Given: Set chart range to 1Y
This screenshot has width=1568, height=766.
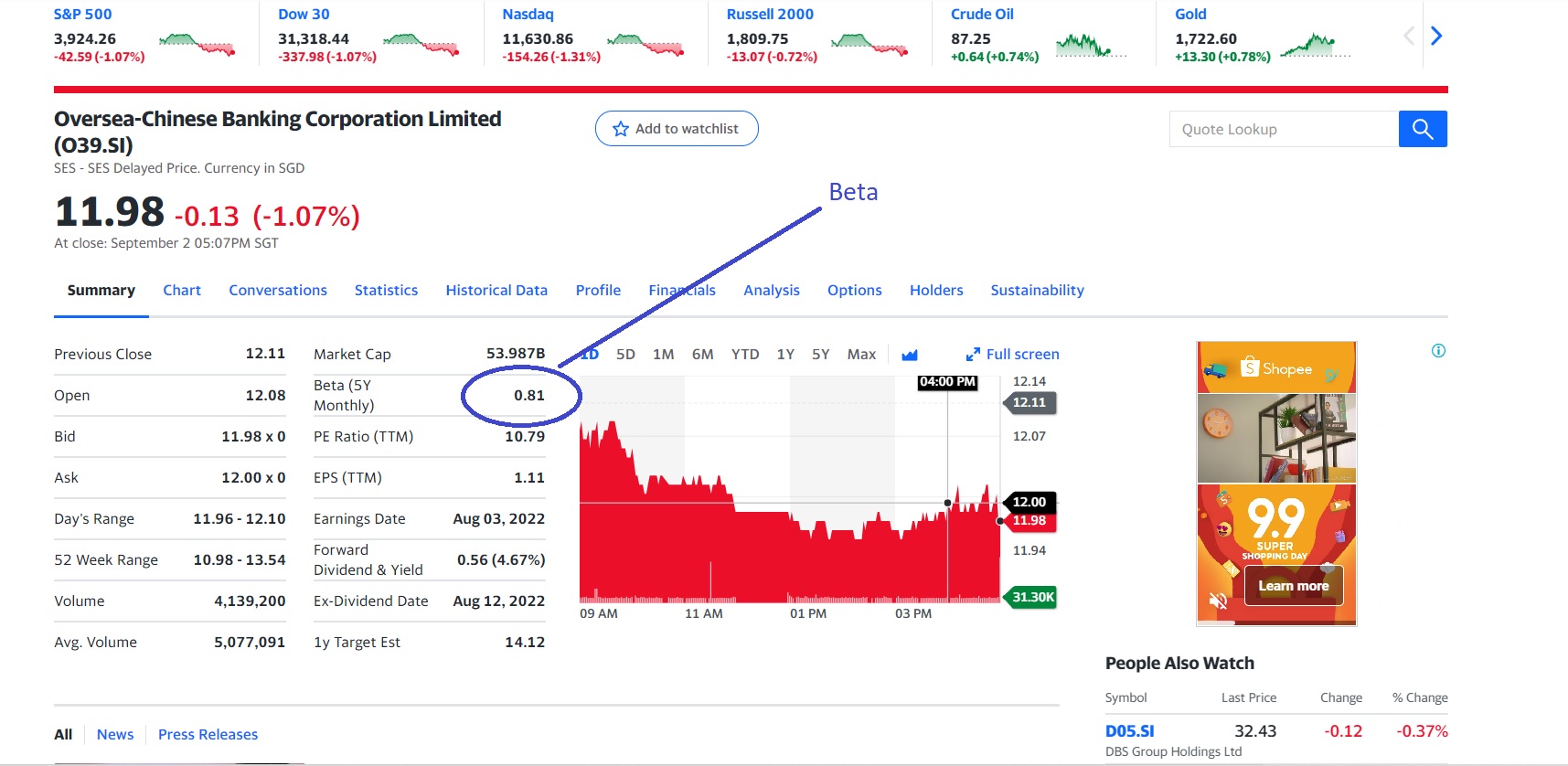Looking at the screenshot, I should [785, 355].
